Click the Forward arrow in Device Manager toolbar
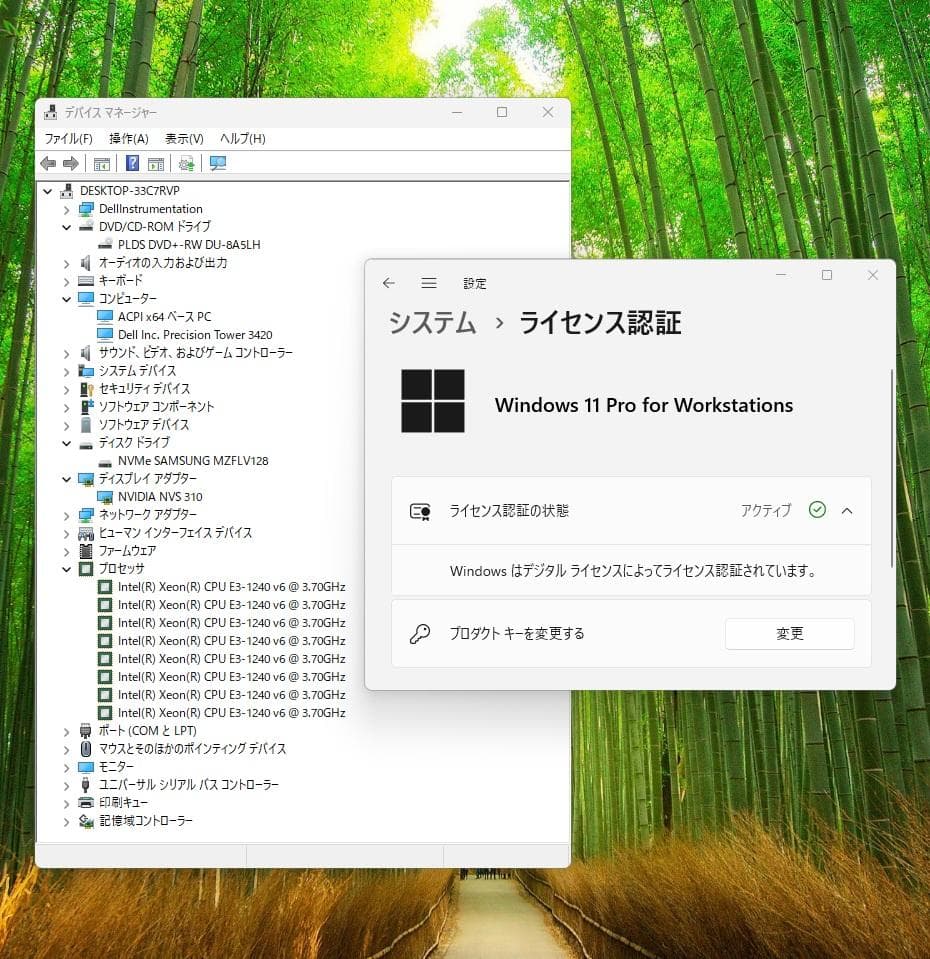Image resolution: width=930 pixels, height=959 pixels. [x=70, y=163]
